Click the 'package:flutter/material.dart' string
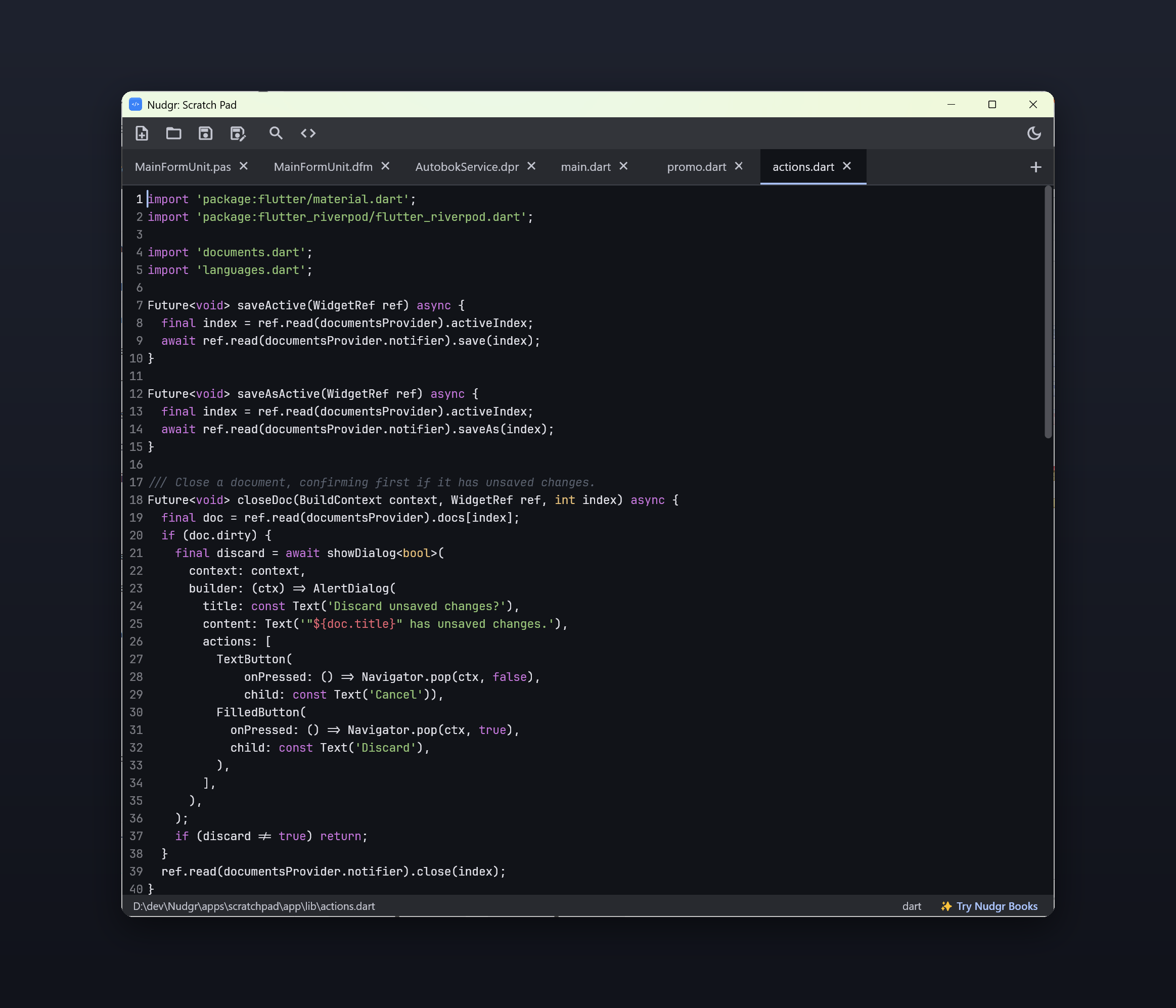Screen dimensions: 1176x1008 click(302, 199)
